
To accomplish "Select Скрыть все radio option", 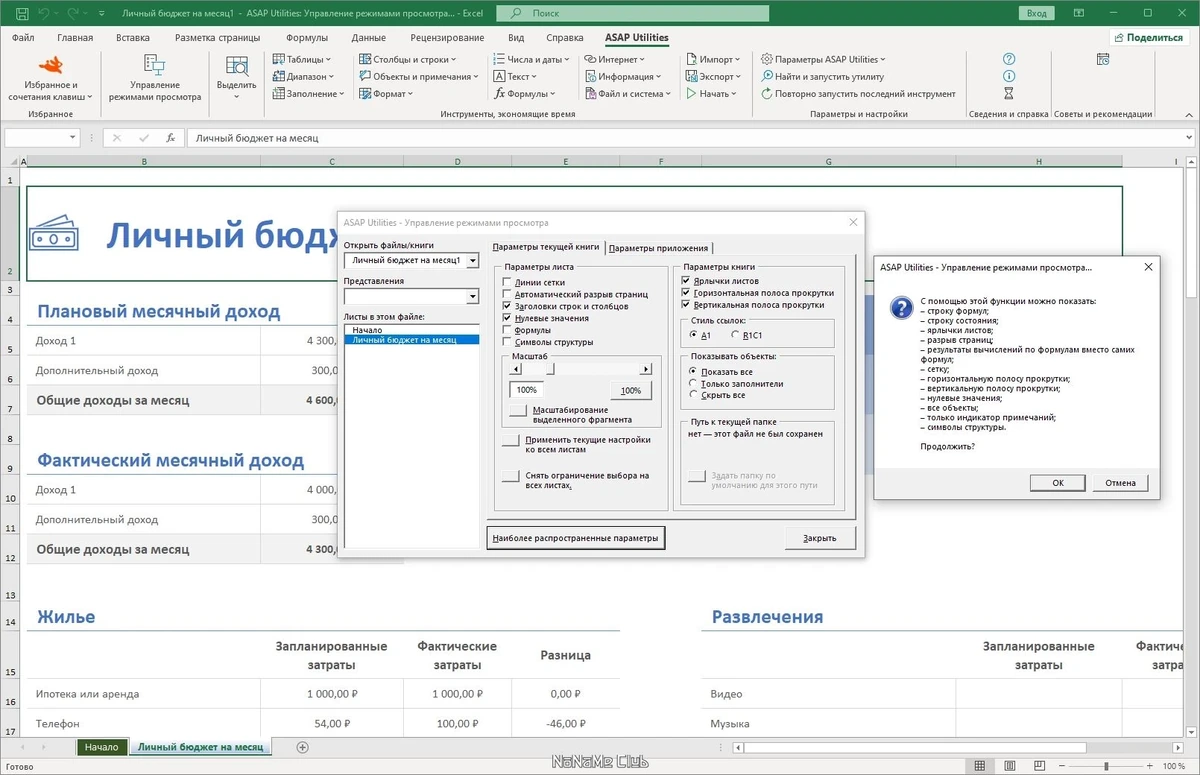I will [x=694, y=395].
